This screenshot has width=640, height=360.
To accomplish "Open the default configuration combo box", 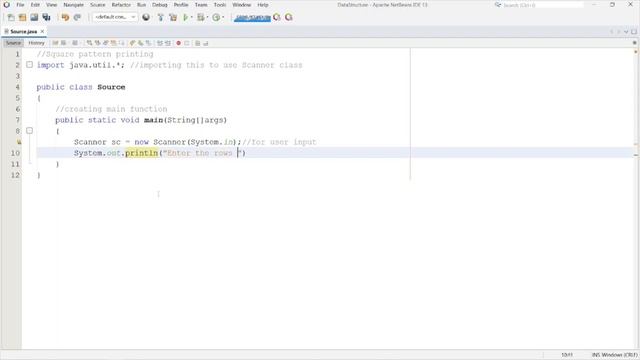I will 115,17.
